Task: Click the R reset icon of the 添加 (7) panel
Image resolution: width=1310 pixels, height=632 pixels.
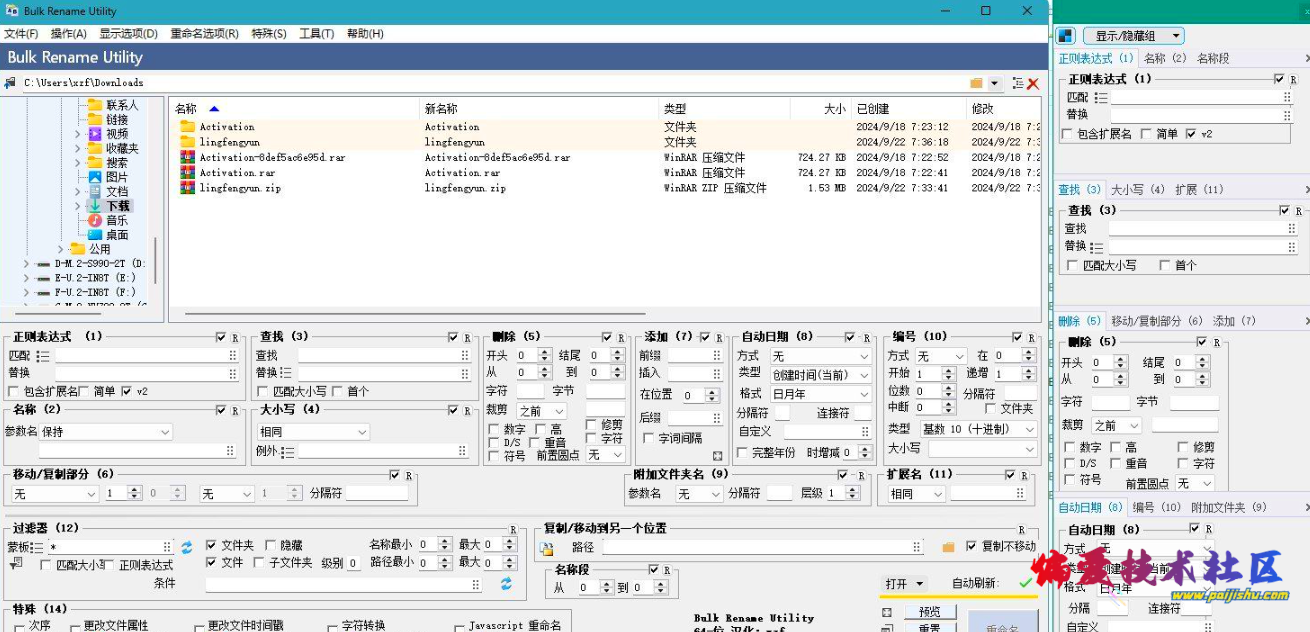Action: 719,338
